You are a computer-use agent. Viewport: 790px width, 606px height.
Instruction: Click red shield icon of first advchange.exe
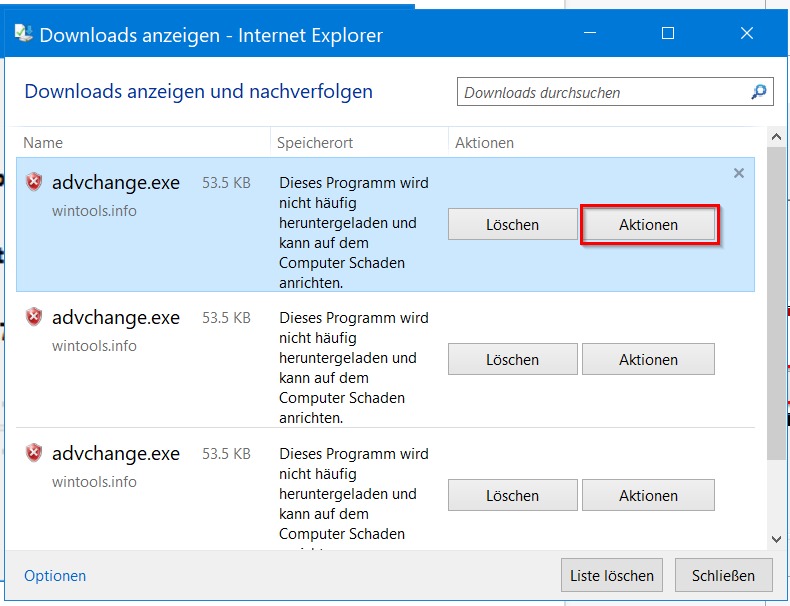[x=34, y=182]
